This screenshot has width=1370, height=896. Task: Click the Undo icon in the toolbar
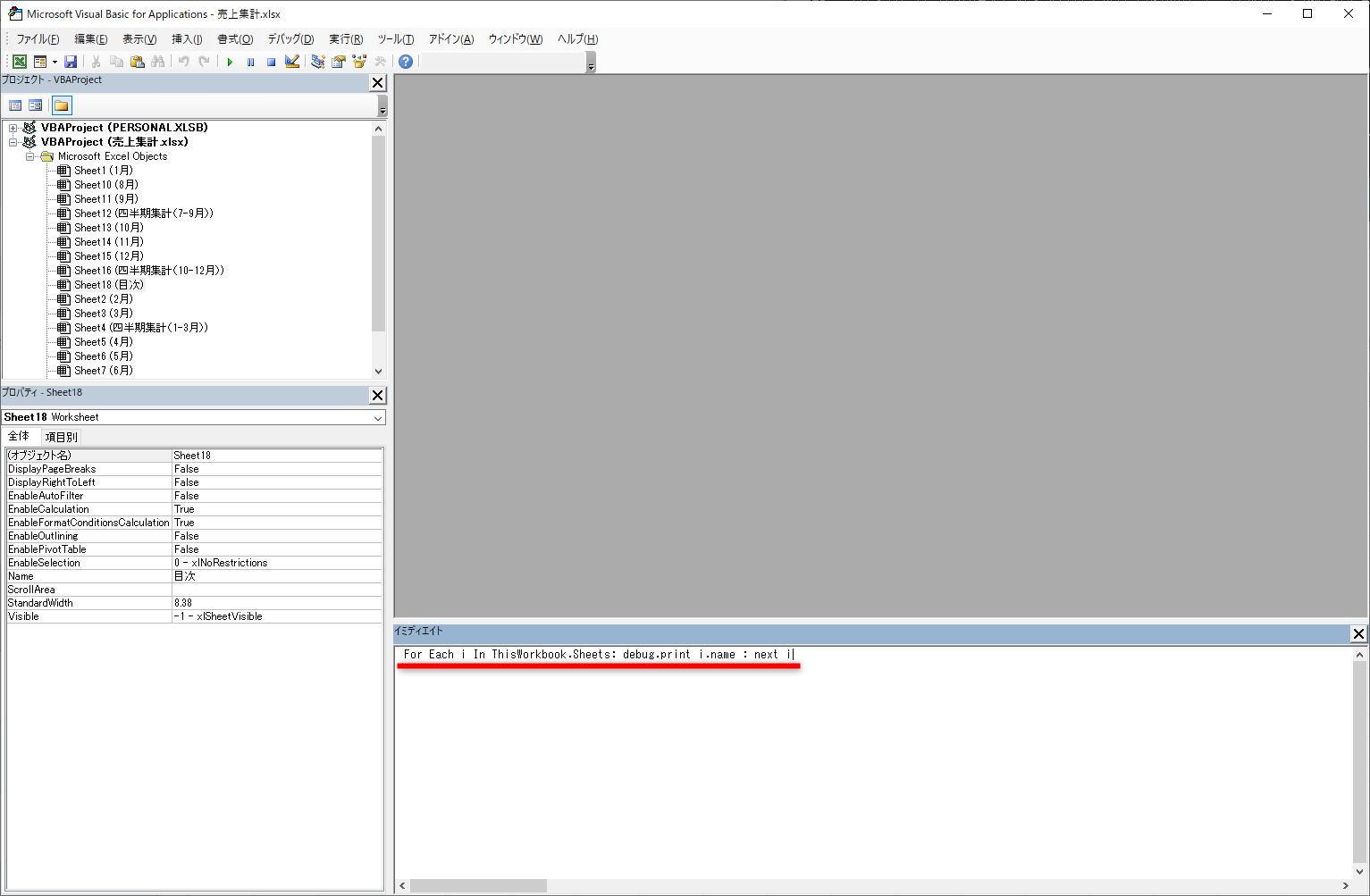(x=183, y=61)
